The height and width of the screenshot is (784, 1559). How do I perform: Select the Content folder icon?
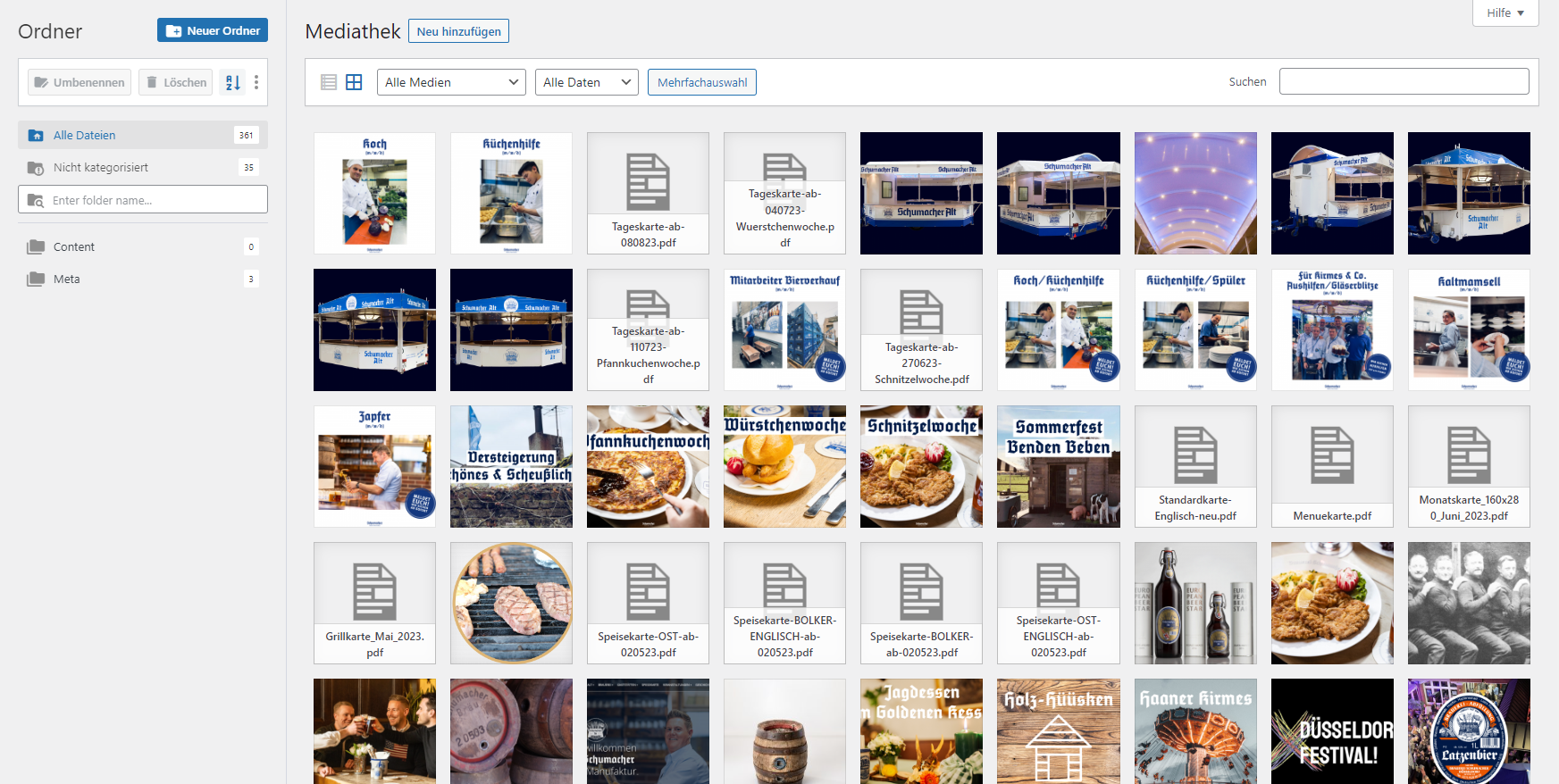pos(36,247)
